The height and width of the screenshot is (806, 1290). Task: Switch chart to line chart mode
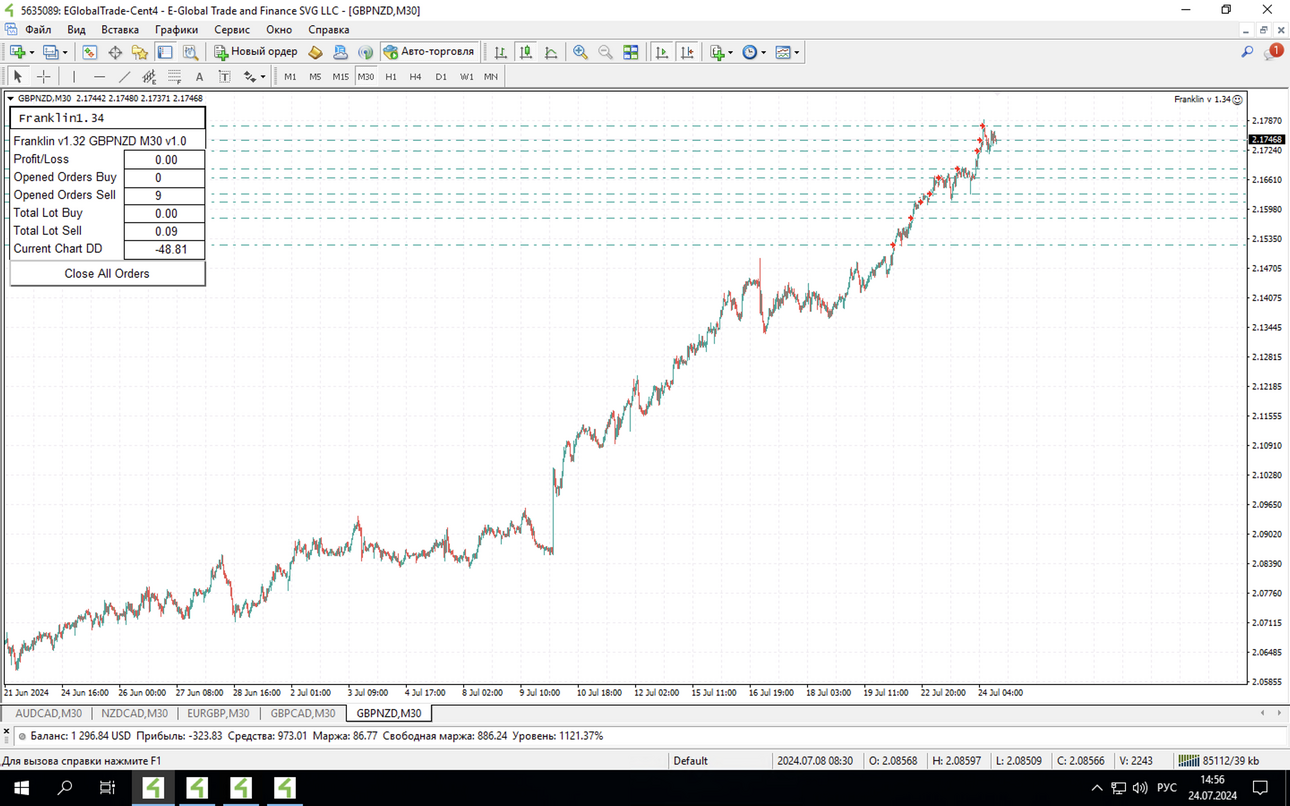pyautogui.click(x=551, y=52)
